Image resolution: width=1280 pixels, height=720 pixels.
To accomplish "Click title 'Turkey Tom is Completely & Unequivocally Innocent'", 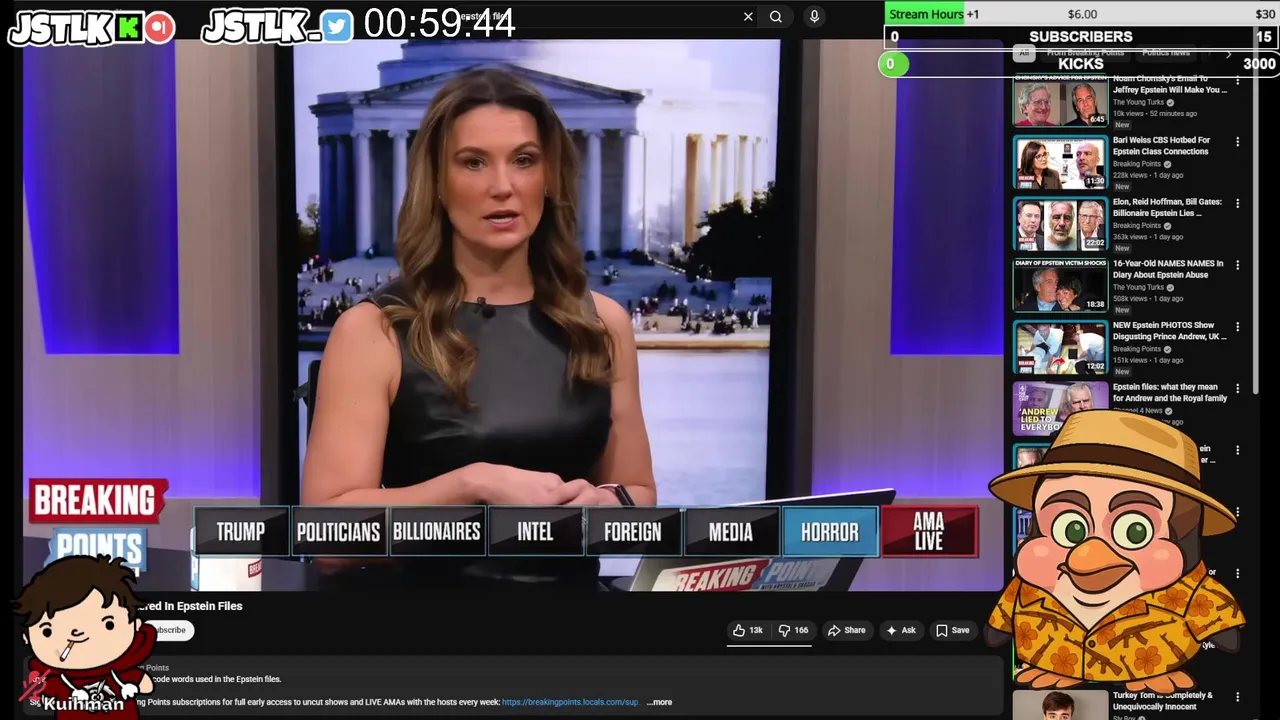I will click(1163, 701).
